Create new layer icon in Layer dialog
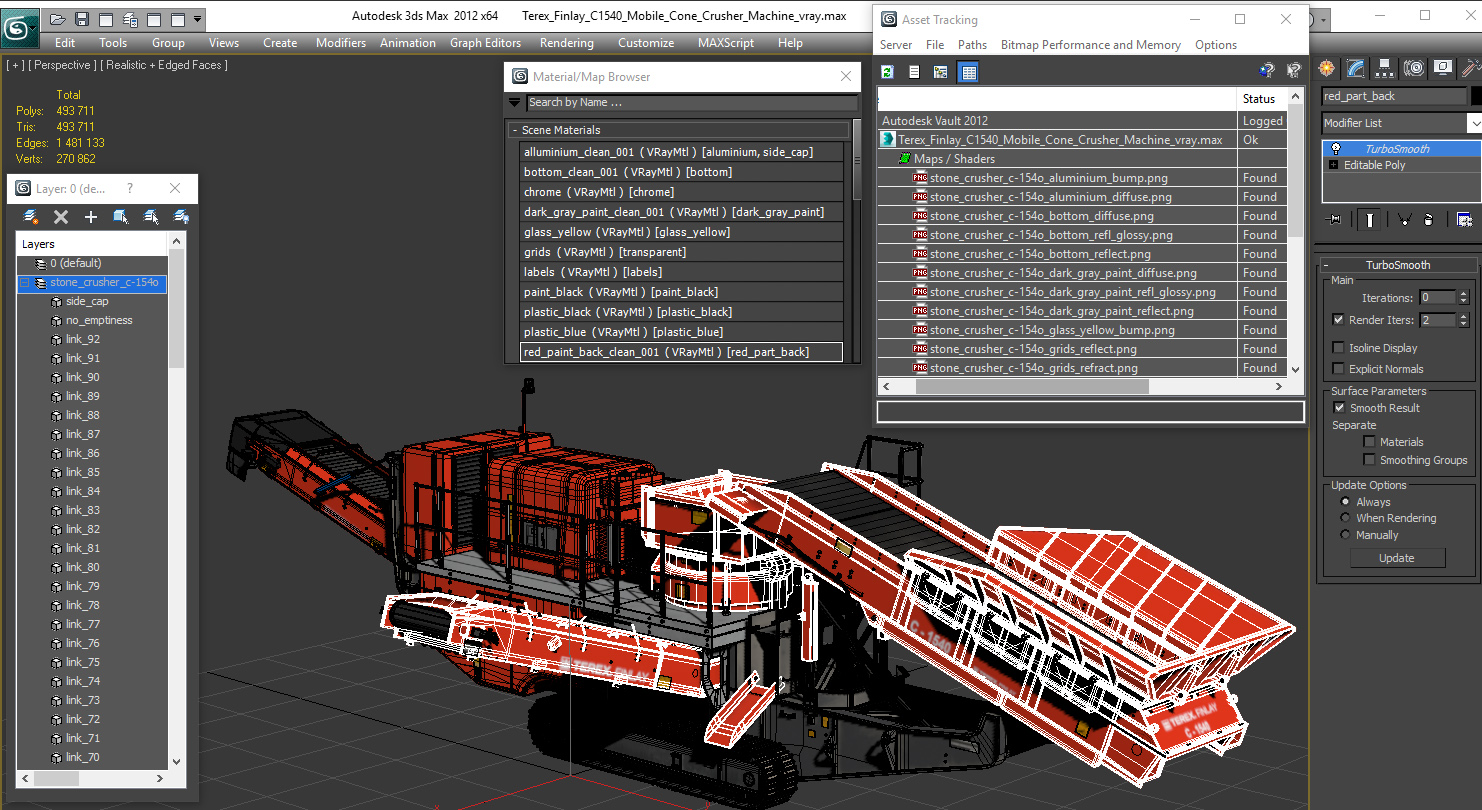This screenshot has width=1482, height=810. (x=31, y=217)
